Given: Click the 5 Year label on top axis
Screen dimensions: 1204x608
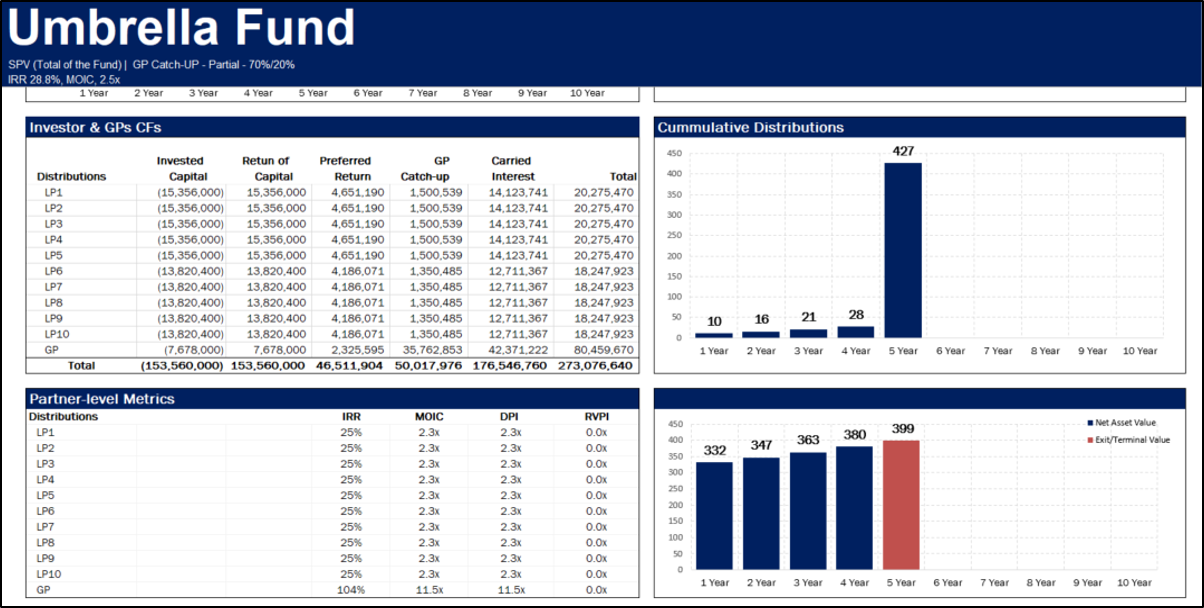Looking at the screenshot, I should point(314,93).
